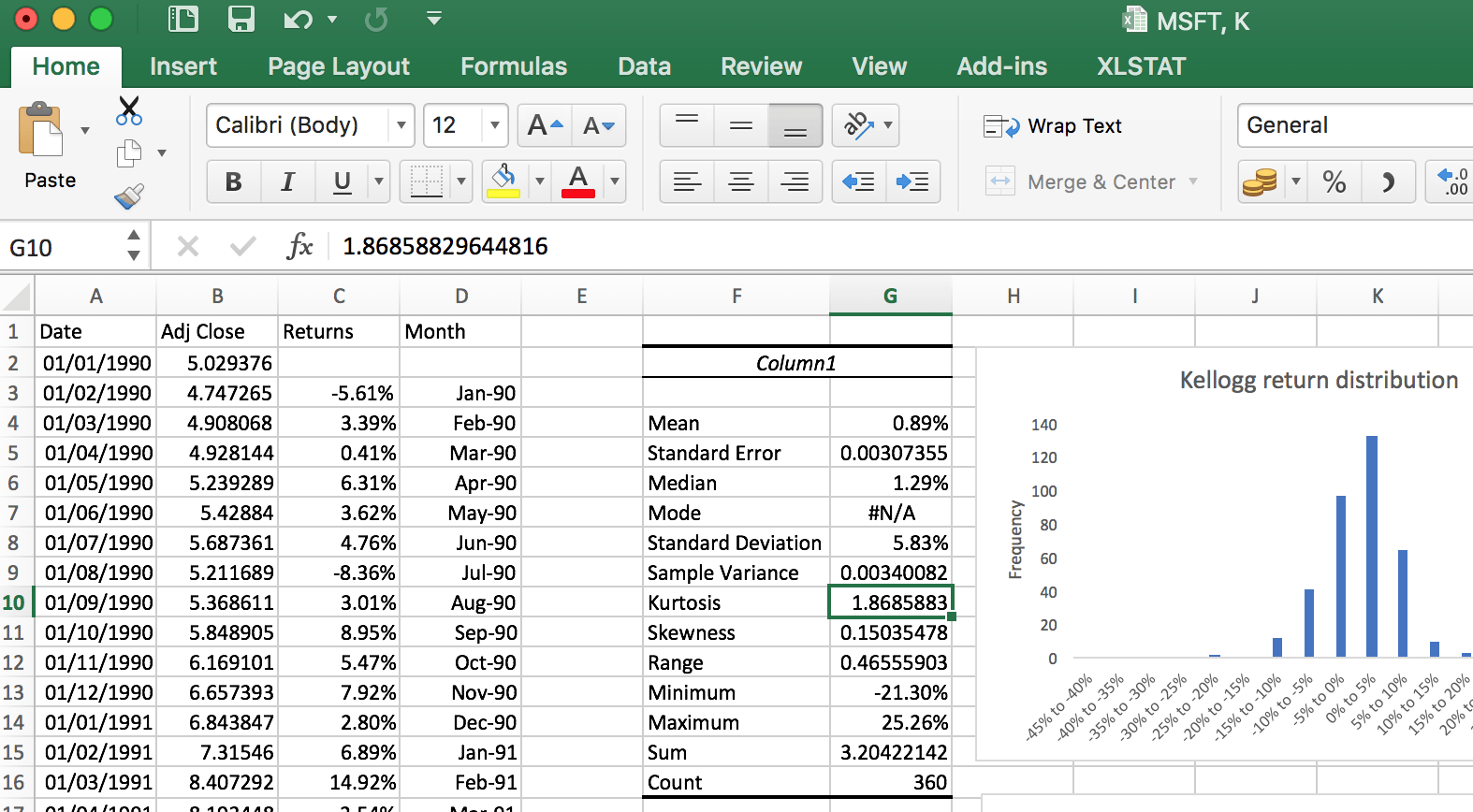Open Customize Quick Access Toolbar dropdown
The width and height of the screenshot is (1473, 812).
[433, 18]
